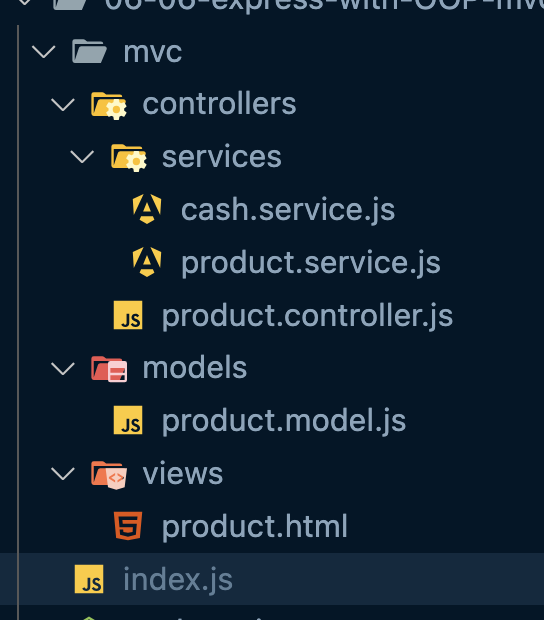Click the Angular icon beside cash.service.js
Screen dimensions: 544x620
pyautogui.click(x=147, y=209)
